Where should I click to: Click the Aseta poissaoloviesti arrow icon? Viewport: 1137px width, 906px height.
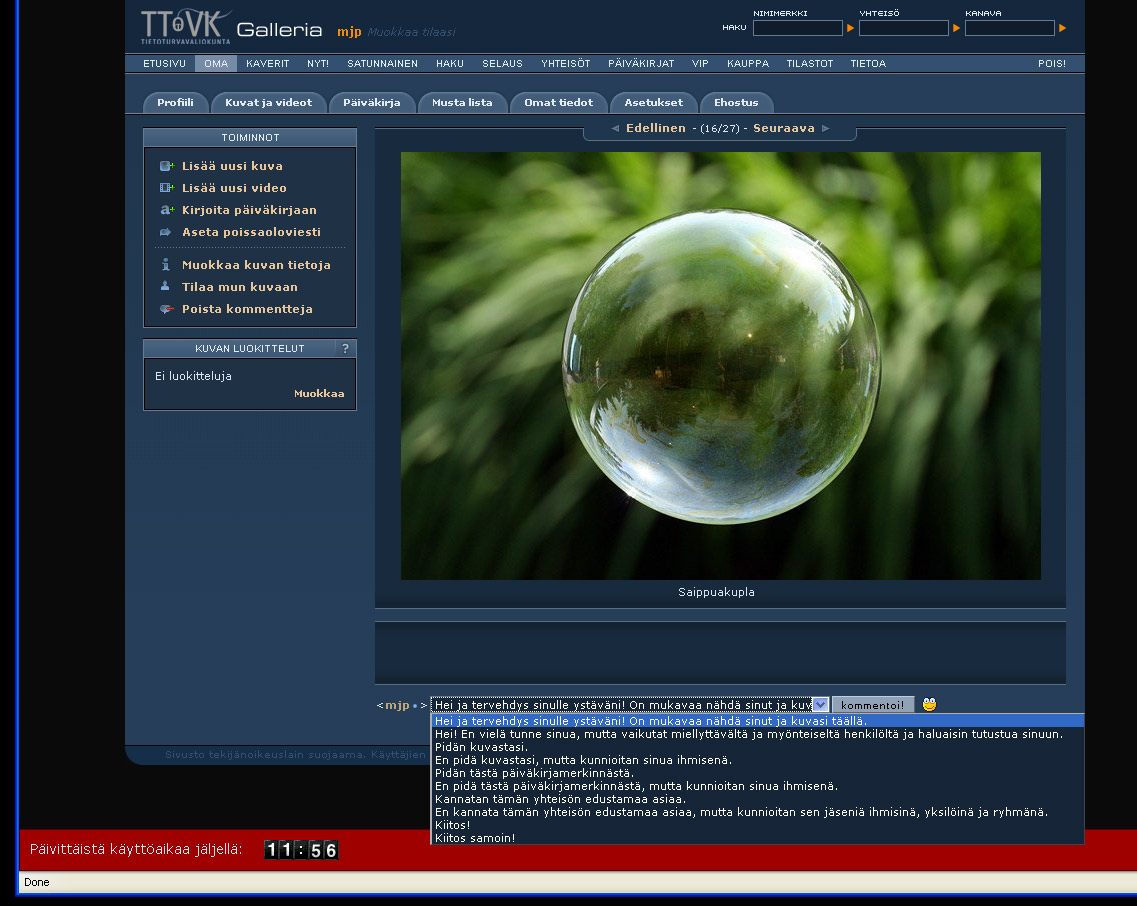(166, 232)
